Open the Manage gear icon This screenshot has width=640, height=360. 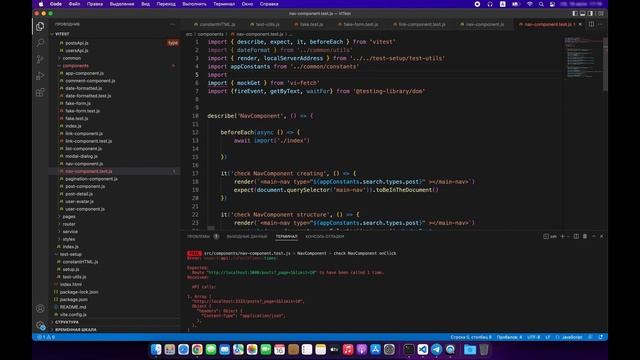(40, 325)
